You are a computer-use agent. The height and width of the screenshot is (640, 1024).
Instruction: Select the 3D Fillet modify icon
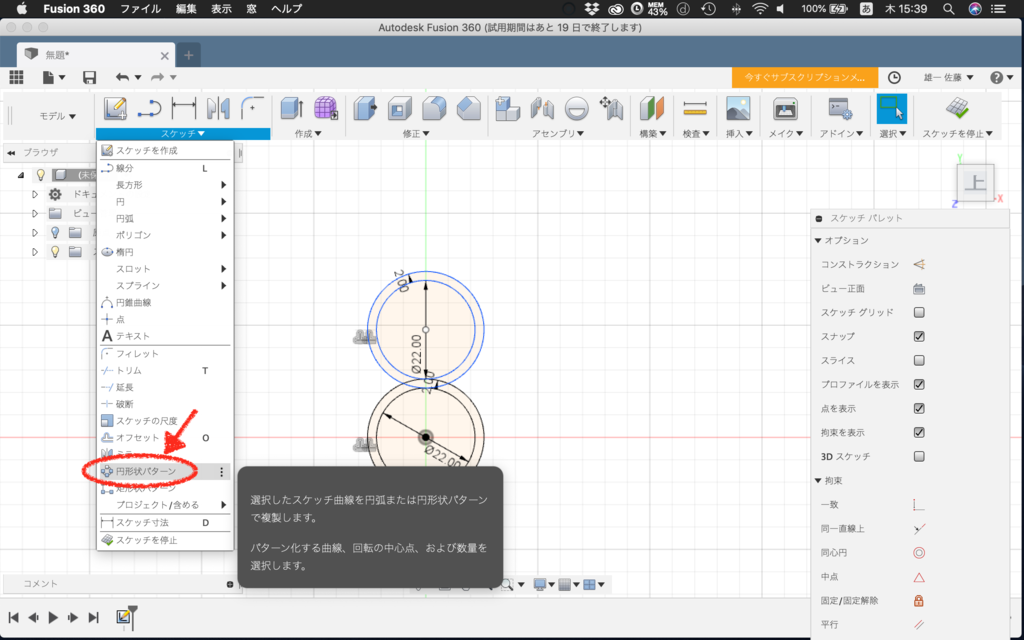point(434,108)
